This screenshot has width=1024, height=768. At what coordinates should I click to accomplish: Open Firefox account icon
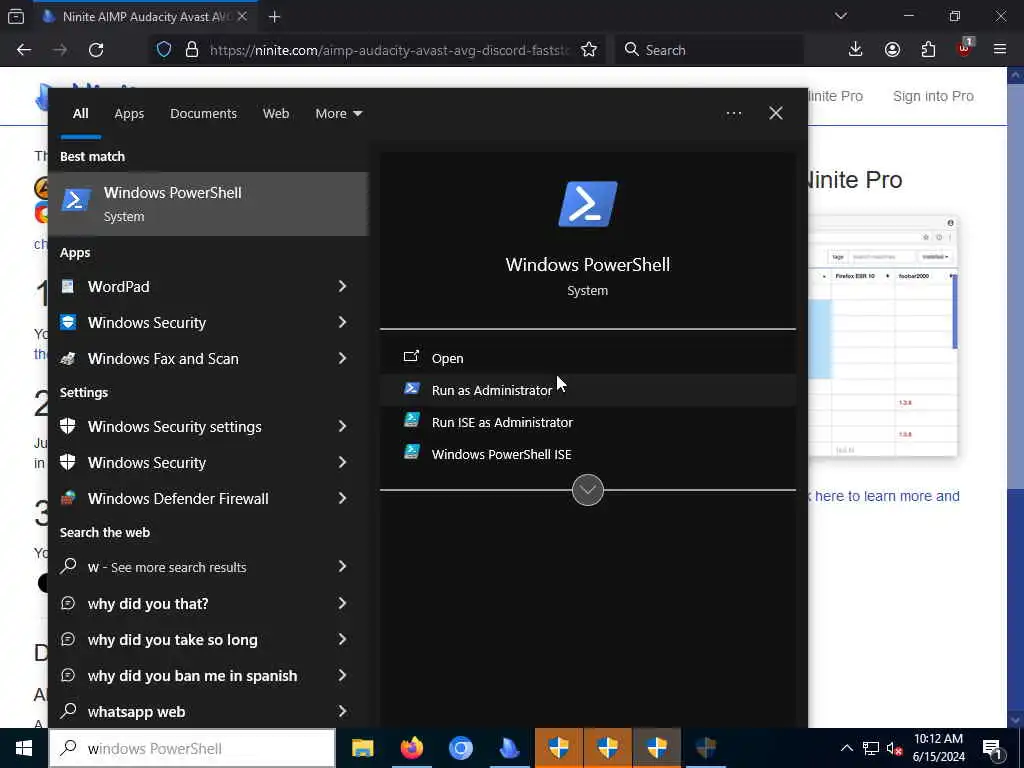pyautogui.click(x=892, y=50)
